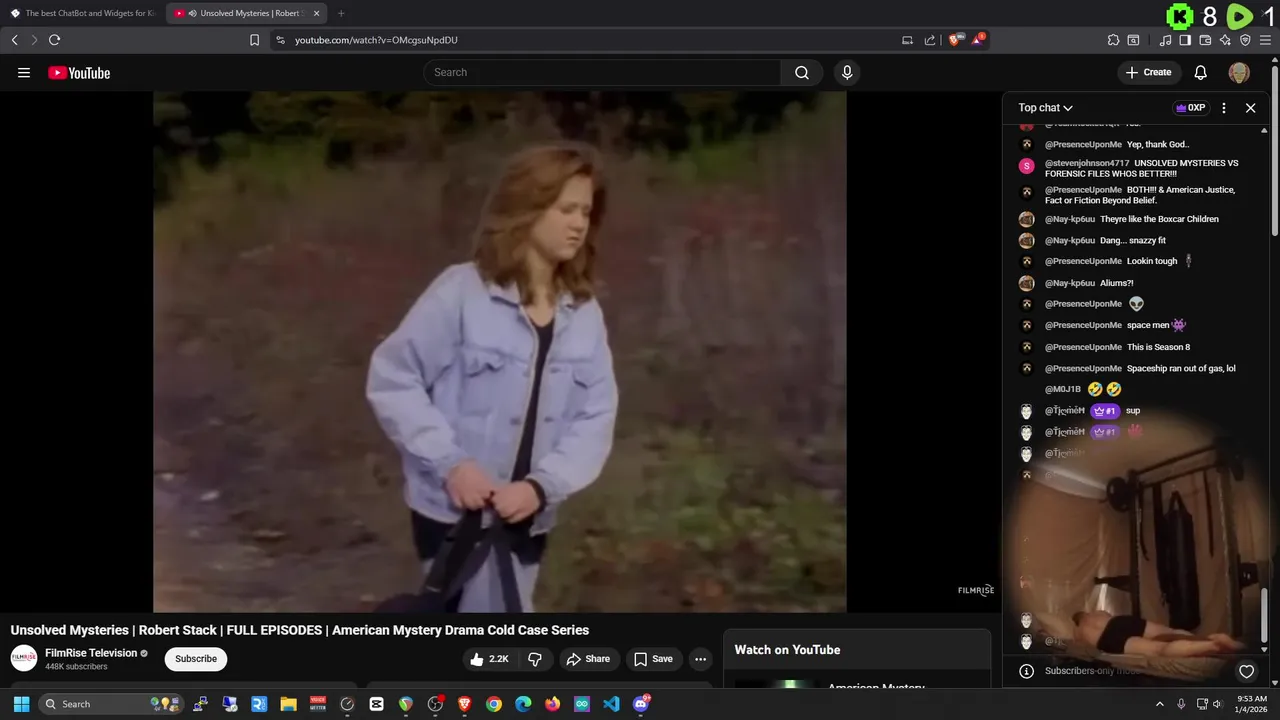Open the YouTube hamburger guide menu

(x=24, y=73)
